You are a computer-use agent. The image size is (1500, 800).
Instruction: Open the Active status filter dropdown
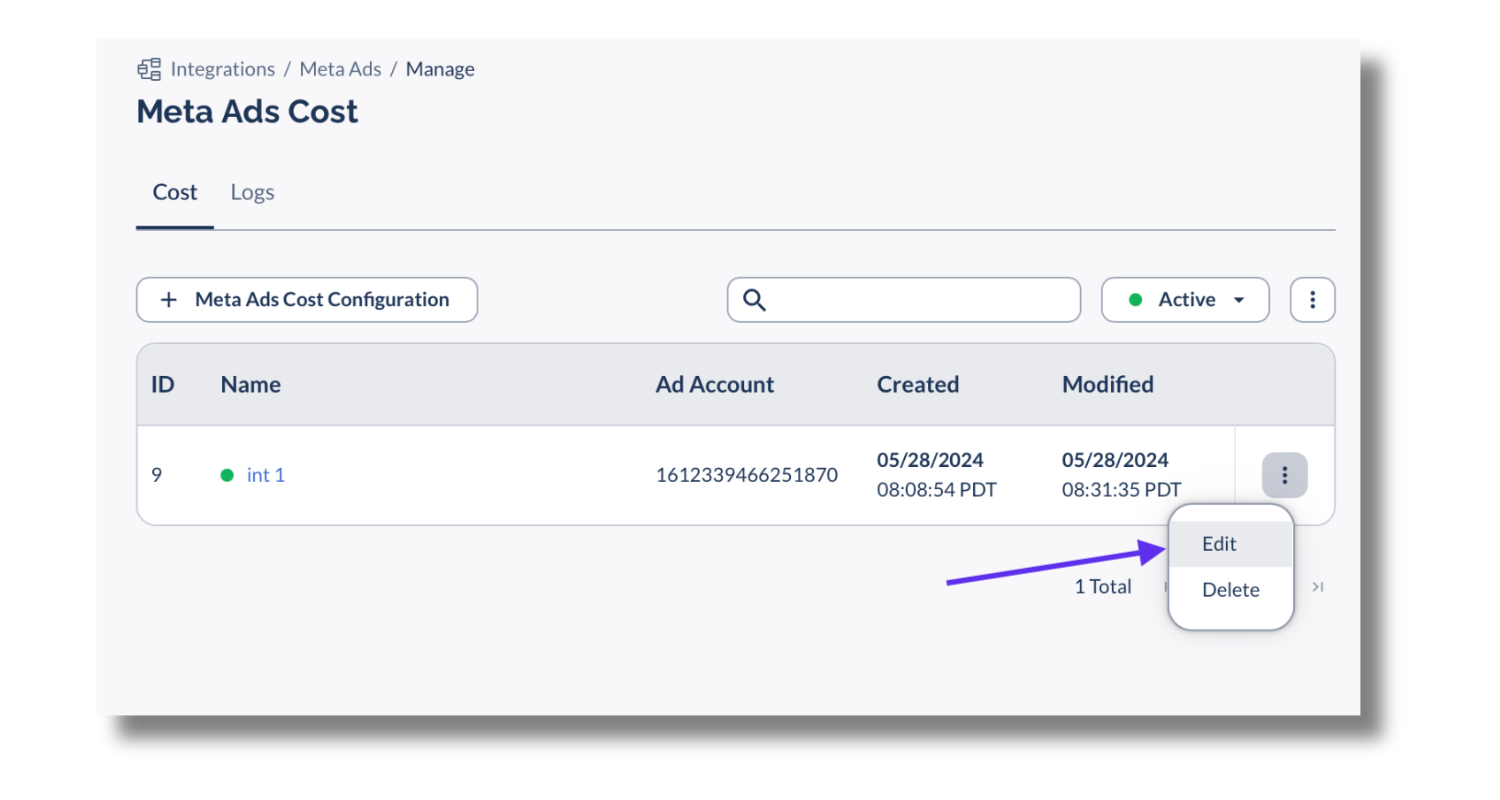pos(1185,300)
